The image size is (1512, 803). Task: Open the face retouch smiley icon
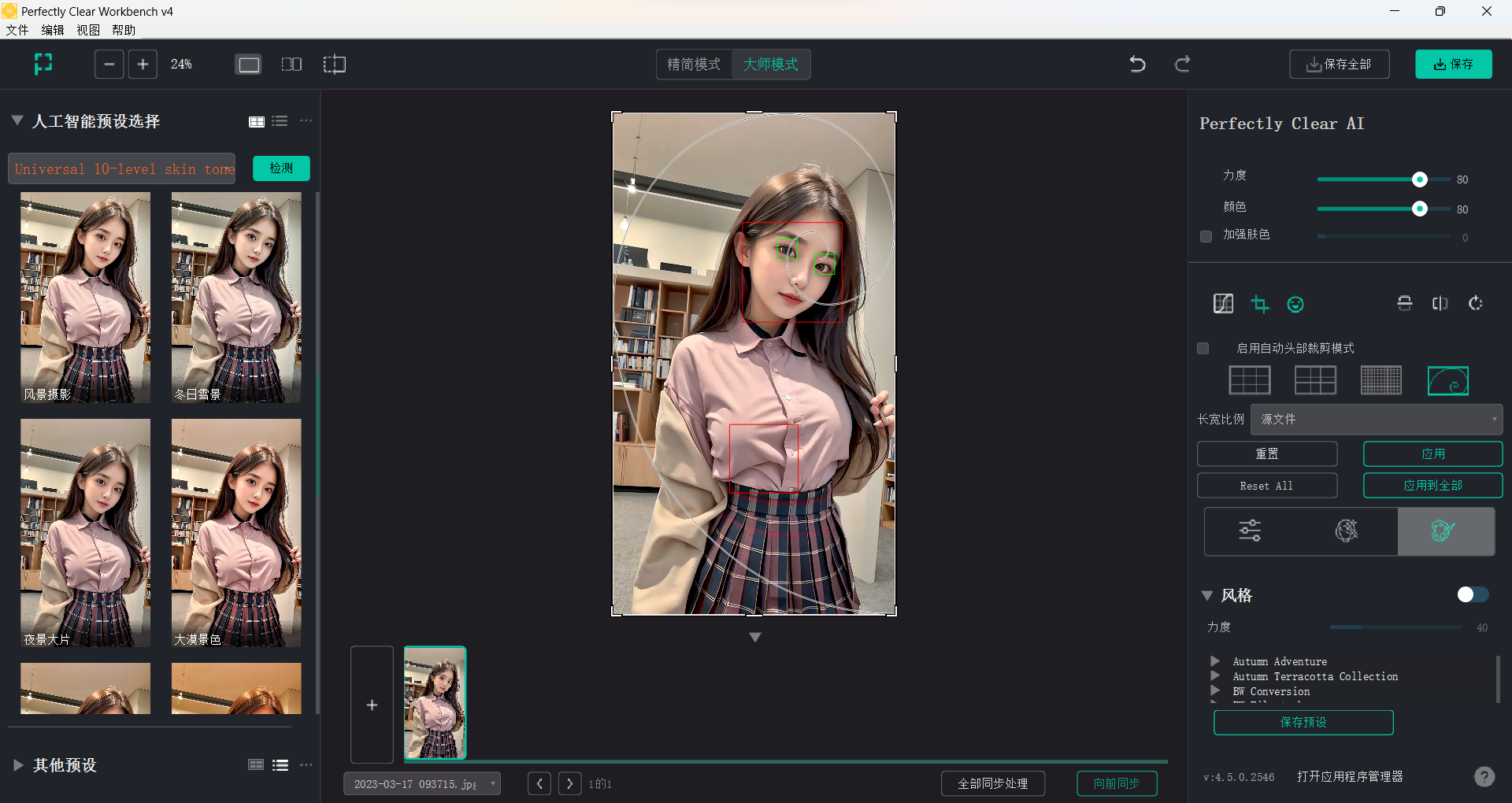pos(1295,304)
